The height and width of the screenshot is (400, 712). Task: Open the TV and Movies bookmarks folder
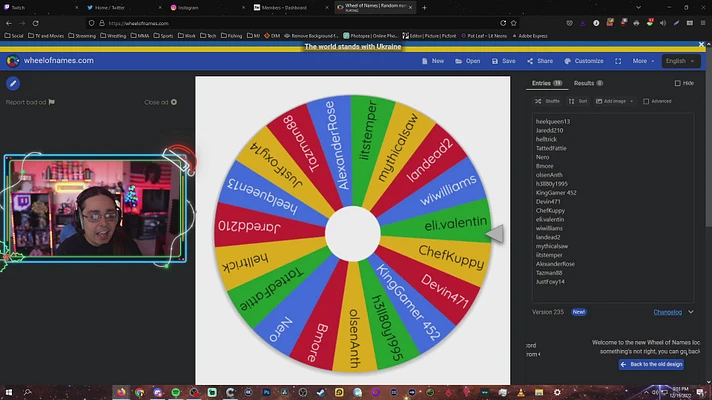coord(46,35)
